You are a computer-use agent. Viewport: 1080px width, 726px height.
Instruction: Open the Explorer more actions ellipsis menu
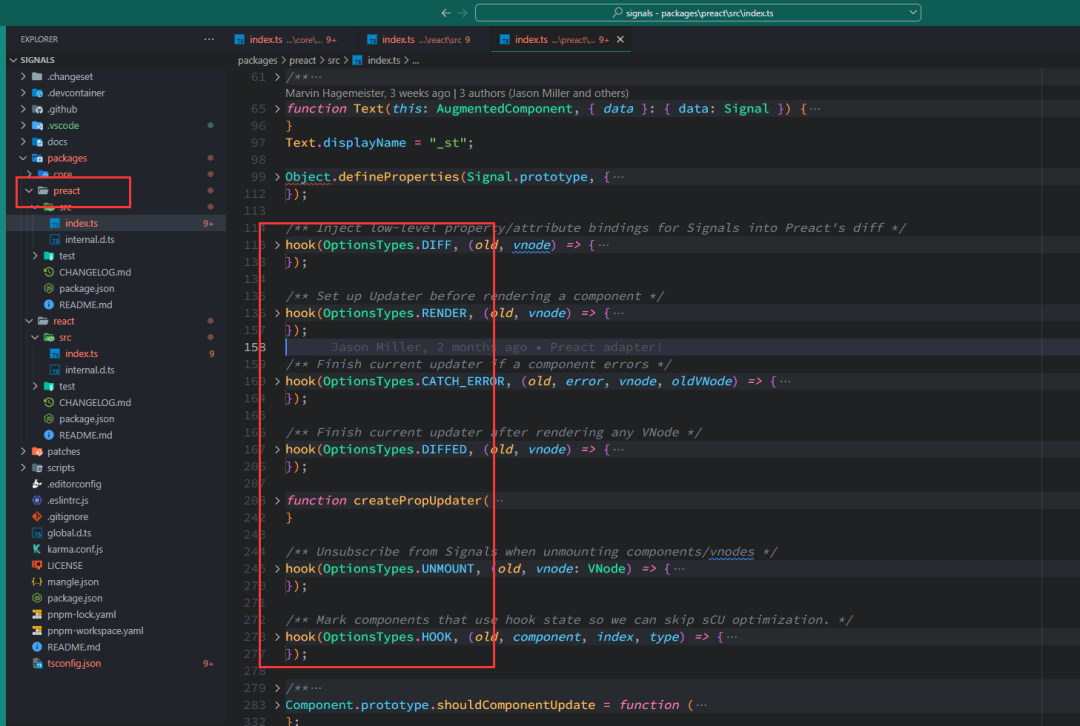[208, 39]
